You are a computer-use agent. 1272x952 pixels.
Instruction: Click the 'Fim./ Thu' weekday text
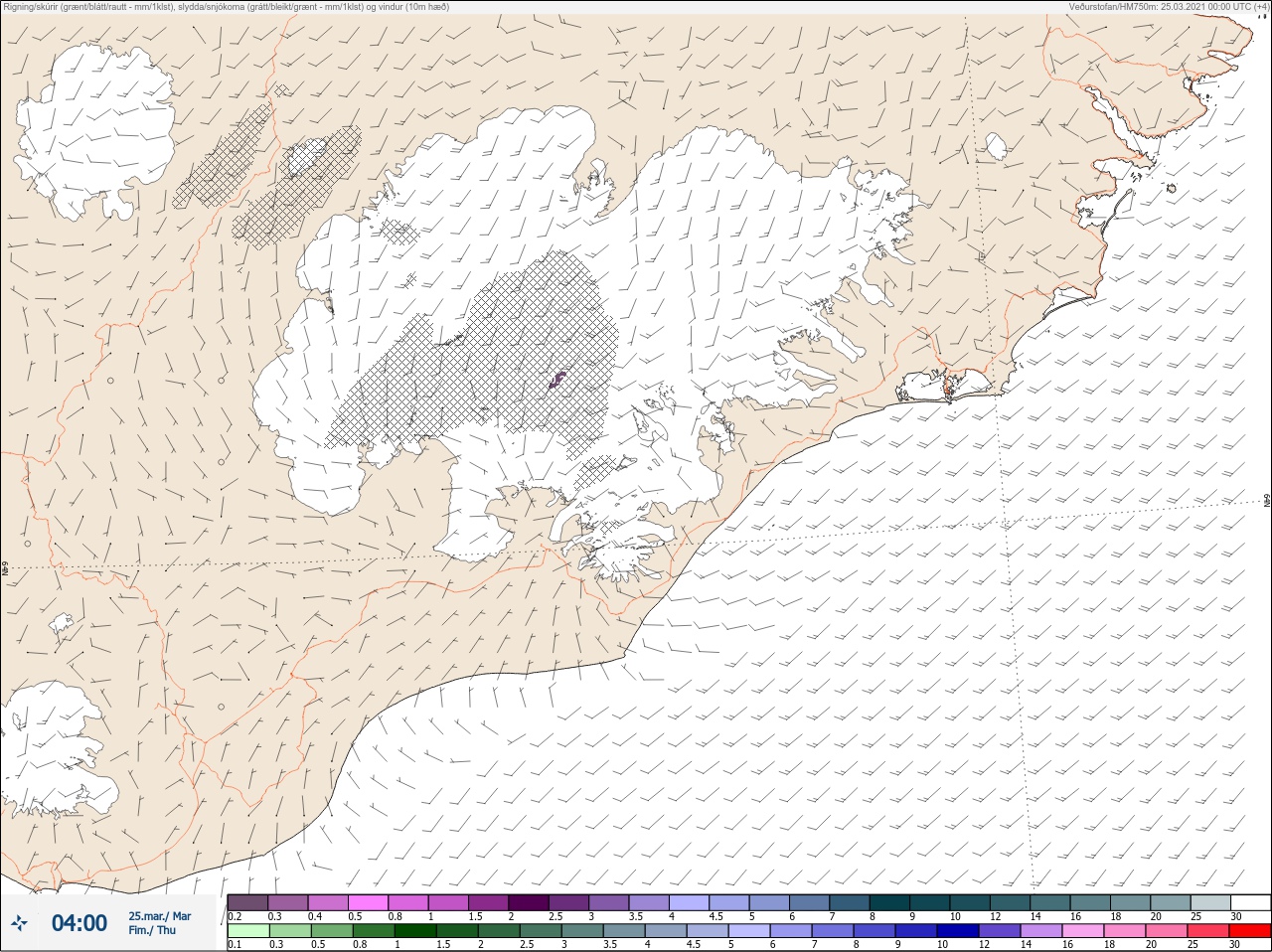[x=152, y=930]
